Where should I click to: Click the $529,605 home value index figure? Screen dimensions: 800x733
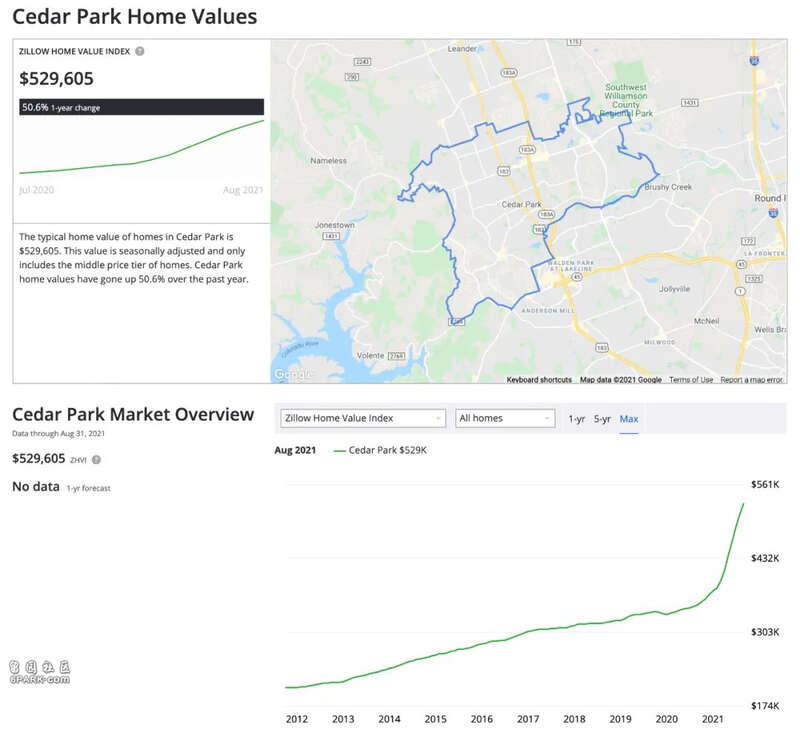56,79
